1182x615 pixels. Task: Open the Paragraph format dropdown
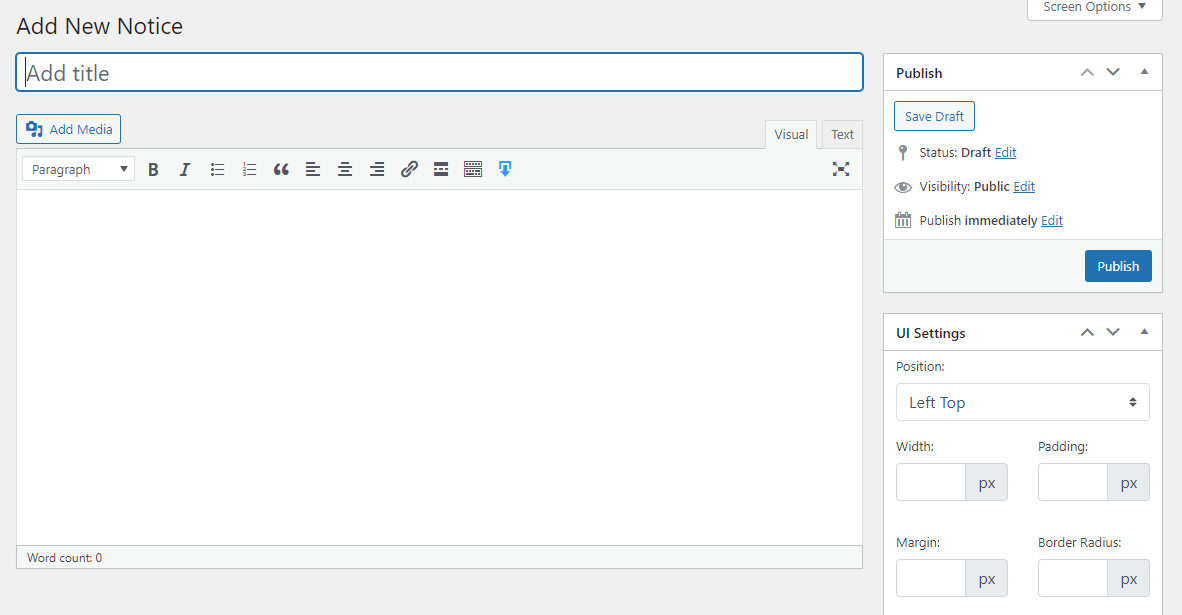[x=77, y=169]
